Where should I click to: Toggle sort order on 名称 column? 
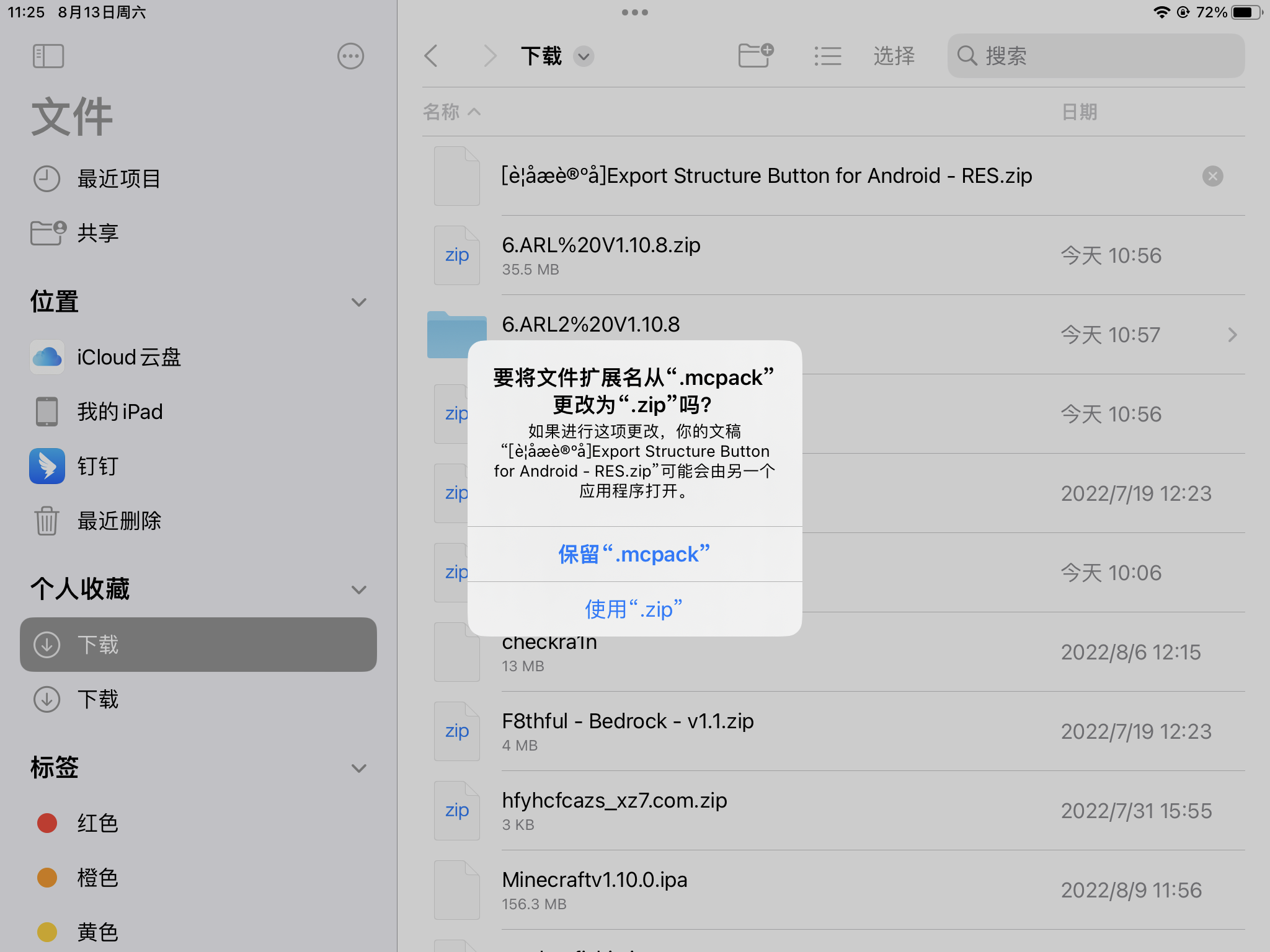451,112
